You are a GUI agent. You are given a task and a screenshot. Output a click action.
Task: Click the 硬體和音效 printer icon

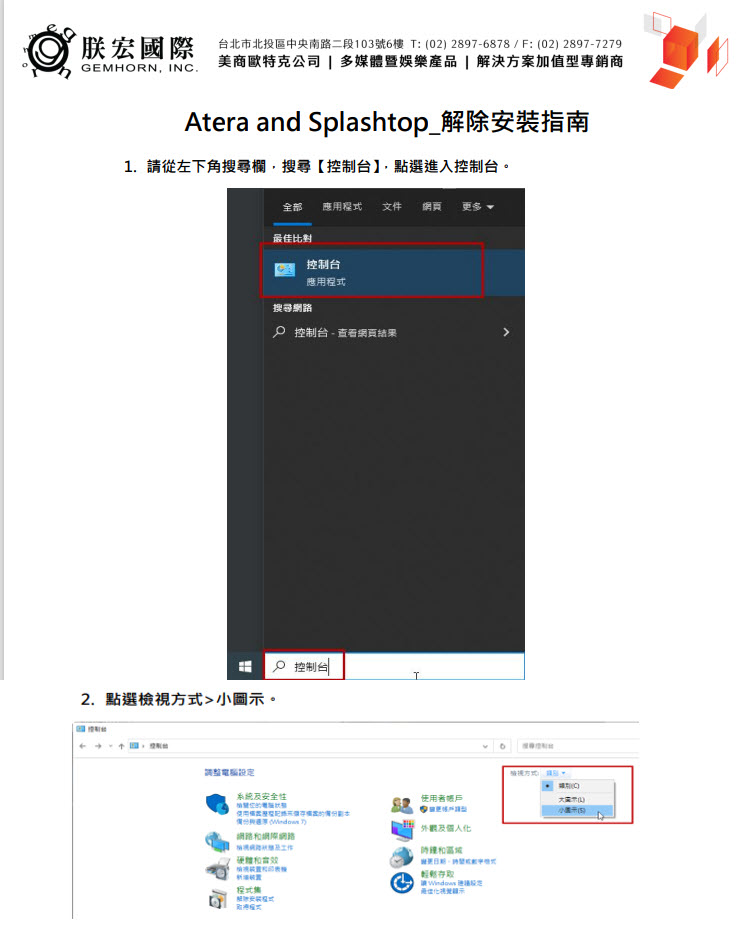[x=217, y=865]
